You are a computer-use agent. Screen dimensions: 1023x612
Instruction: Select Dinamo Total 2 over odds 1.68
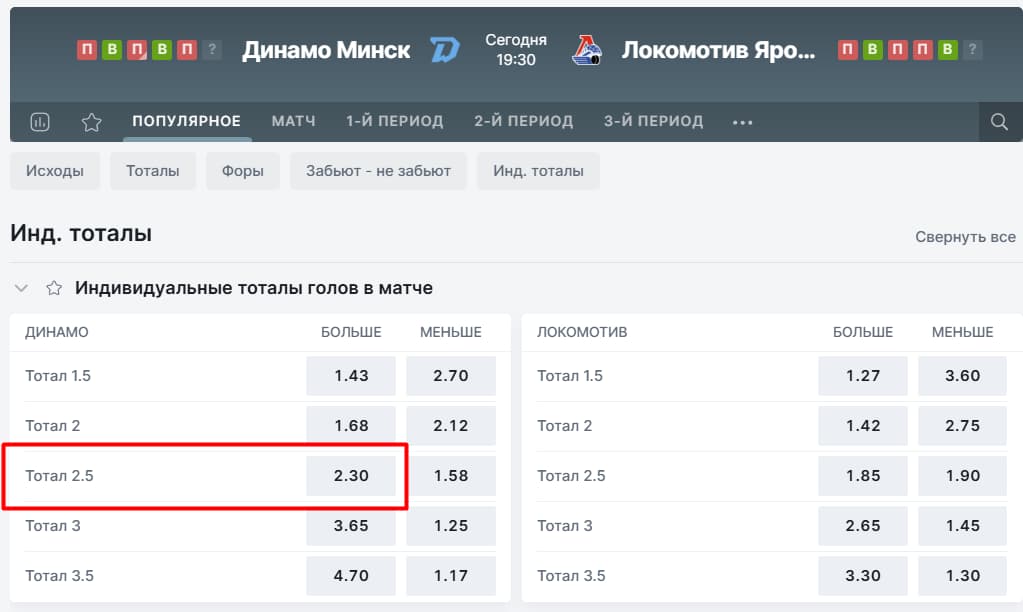pyautogui.click(x=351, y=425)
